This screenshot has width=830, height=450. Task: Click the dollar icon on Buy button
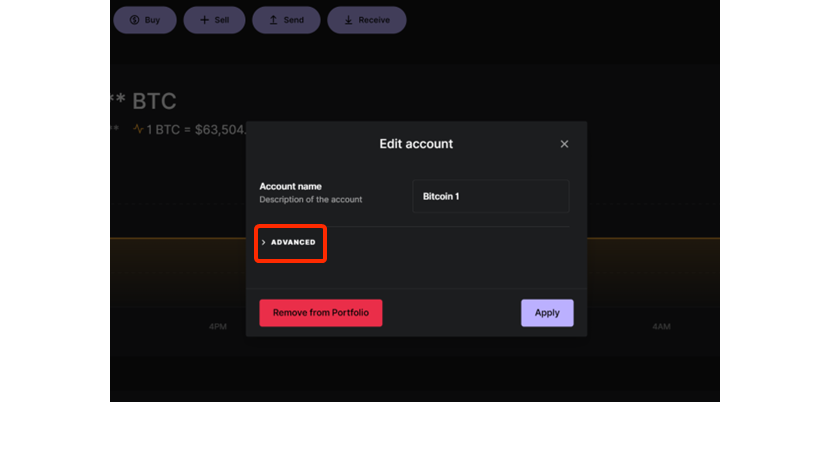pyautogui.click(x=134, y=20)
